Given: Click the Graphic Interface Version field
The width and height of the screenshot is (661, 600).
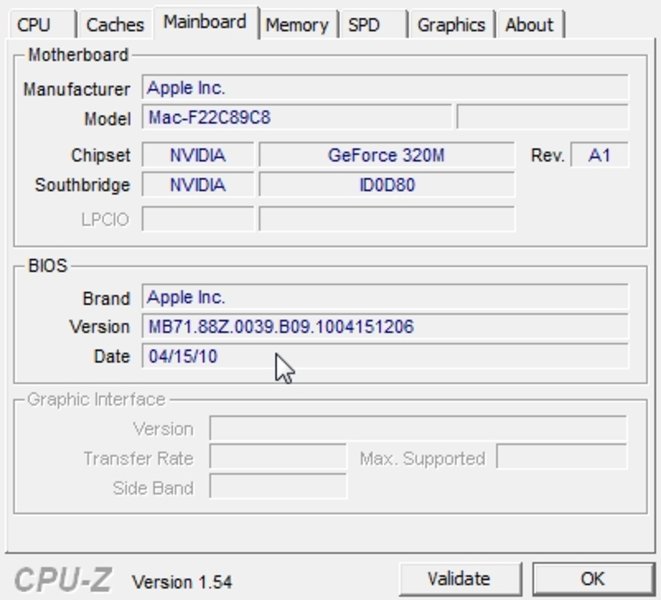Looking at the screenshot, I should (x=418, y=428).
